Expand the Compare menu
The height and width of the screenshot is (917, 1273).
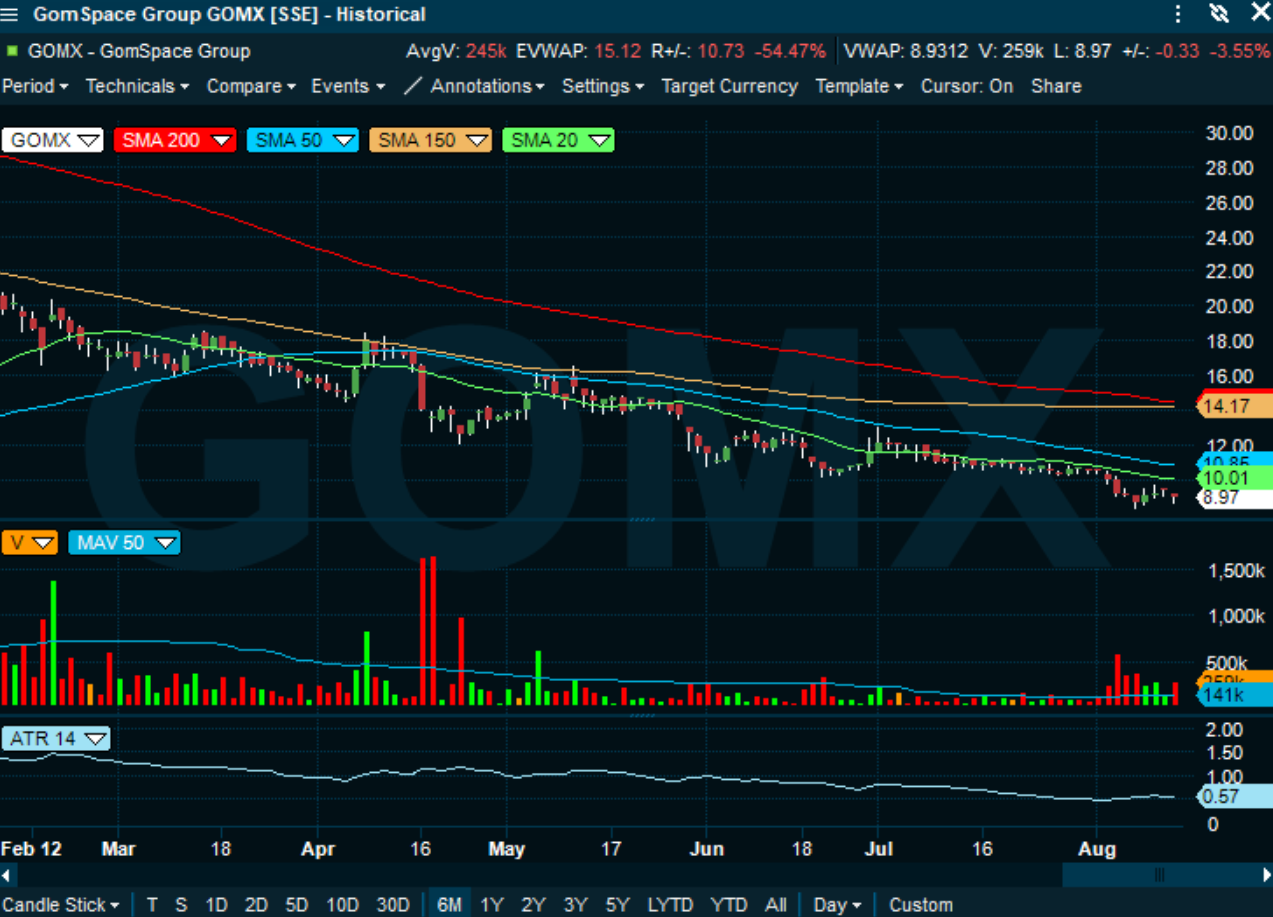(x=251, y=86)
